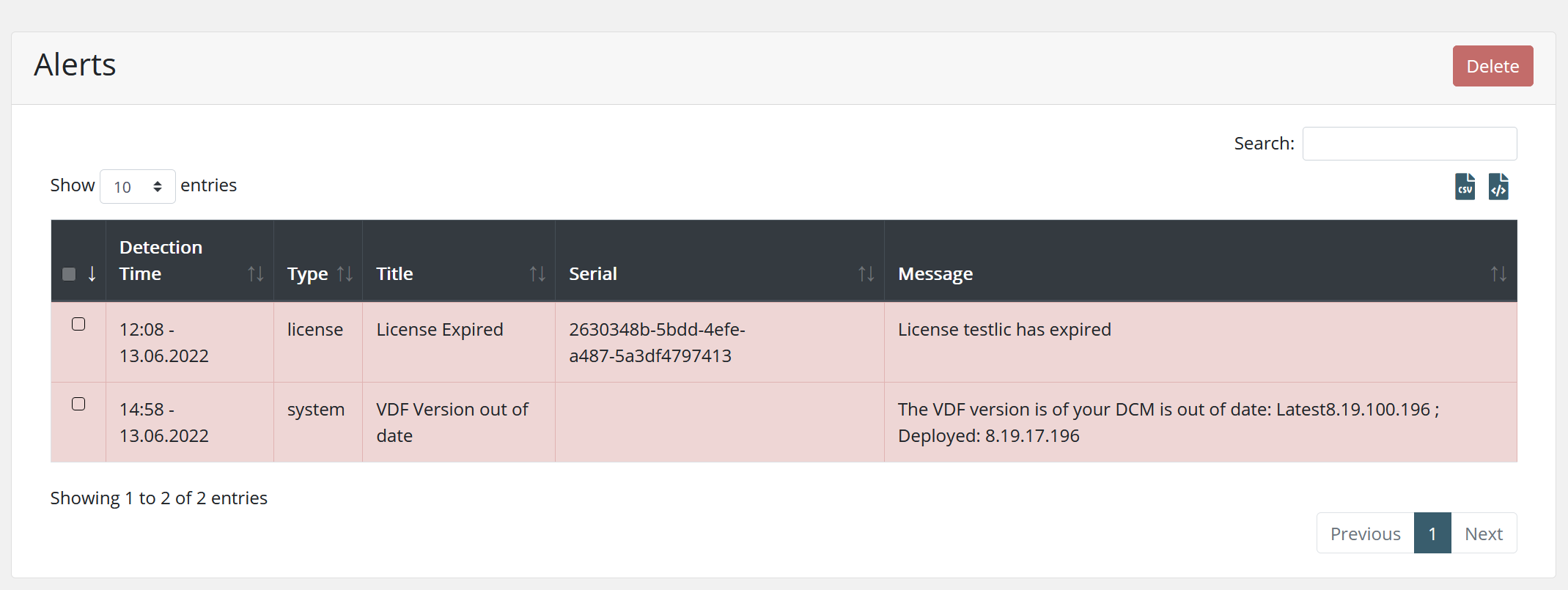Sort by Title column arrows
Image resolution: width=1568 pixels, height=590 pixels.
click(537, 274)
